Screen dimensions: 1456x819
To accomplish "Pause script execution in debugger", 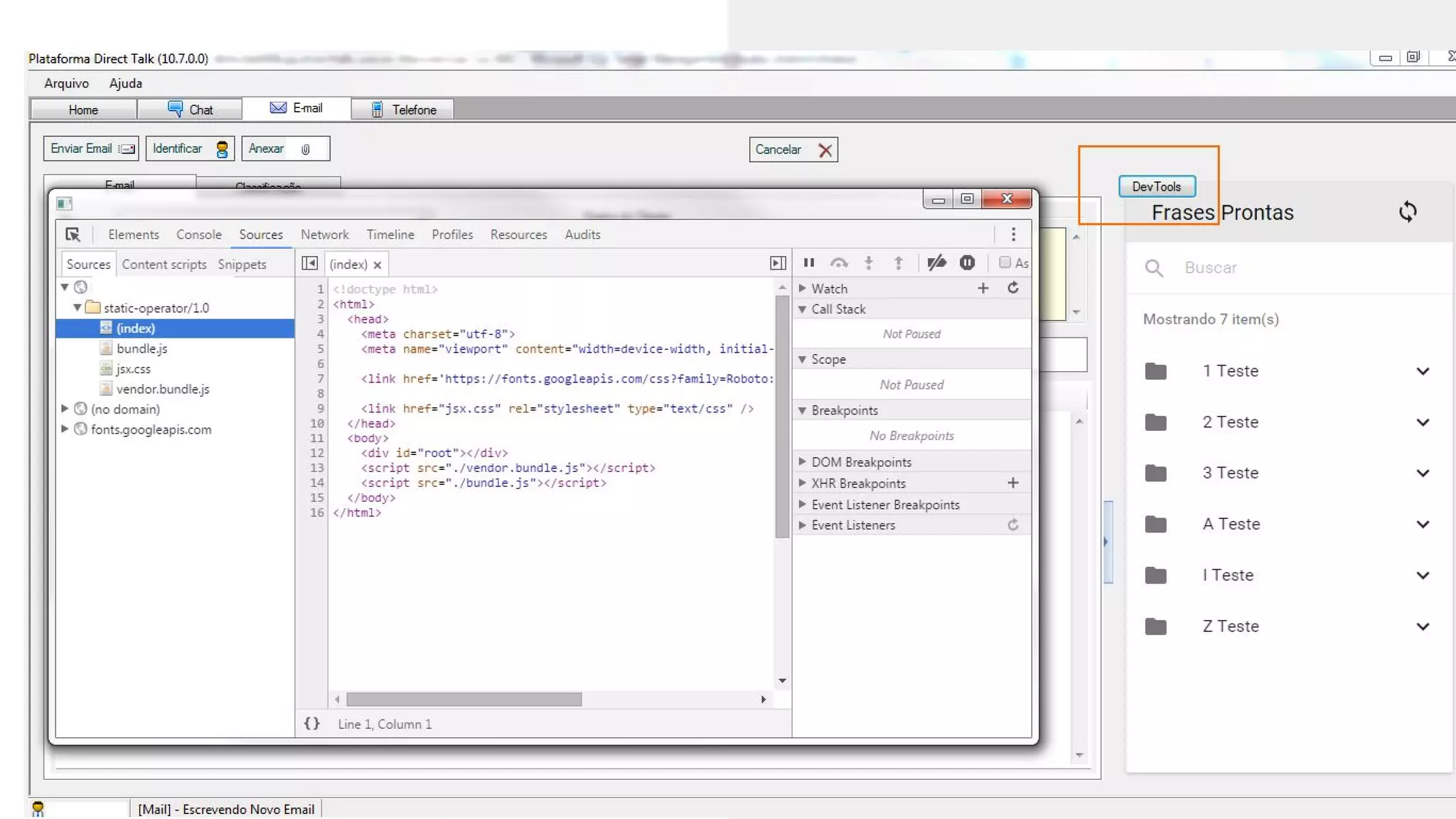I will coord(808,263).
